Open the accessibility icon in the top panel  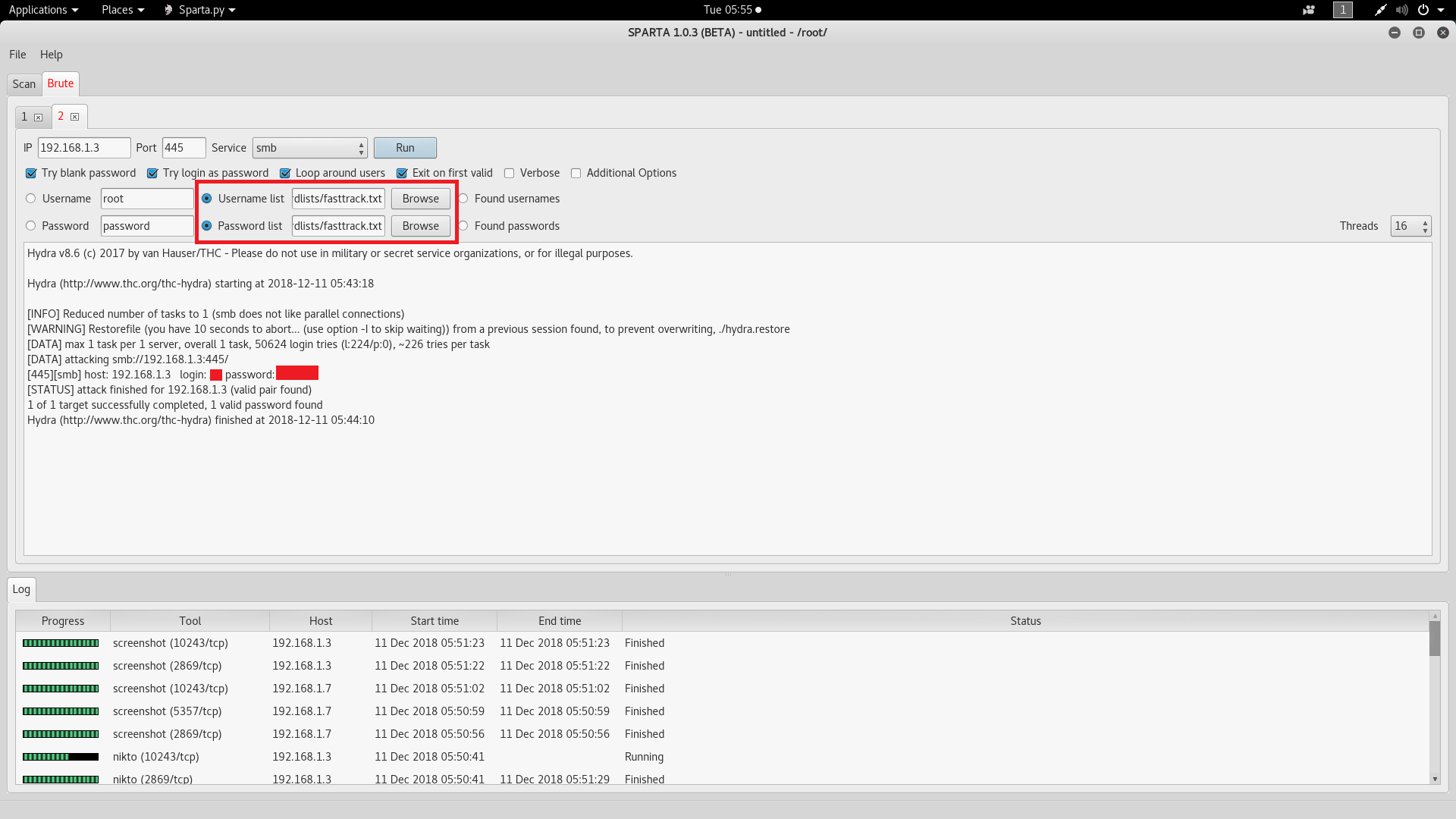point(1308,10)
